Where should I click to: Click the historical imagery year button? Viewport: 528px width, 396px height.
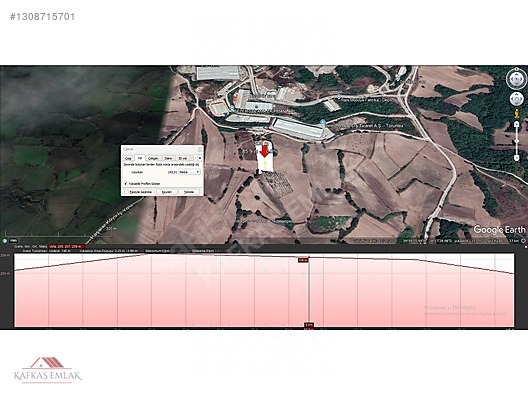pyautogui.click(x=13, y=240)
